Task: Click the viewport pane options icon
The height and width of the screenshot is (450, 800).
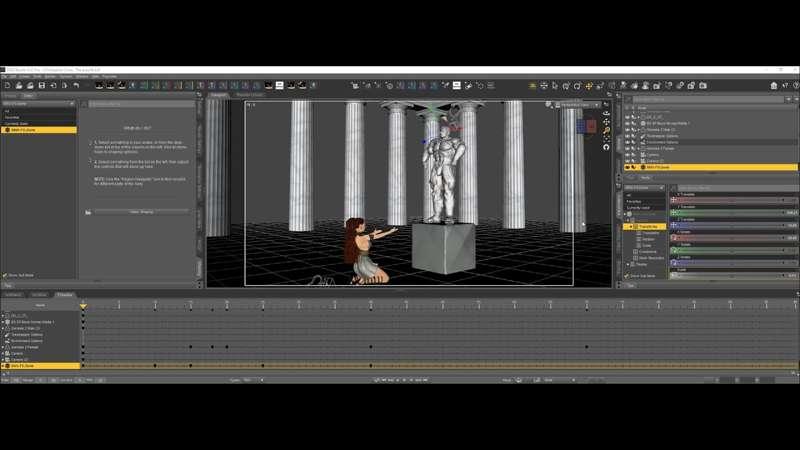Action: coord(609,95)
